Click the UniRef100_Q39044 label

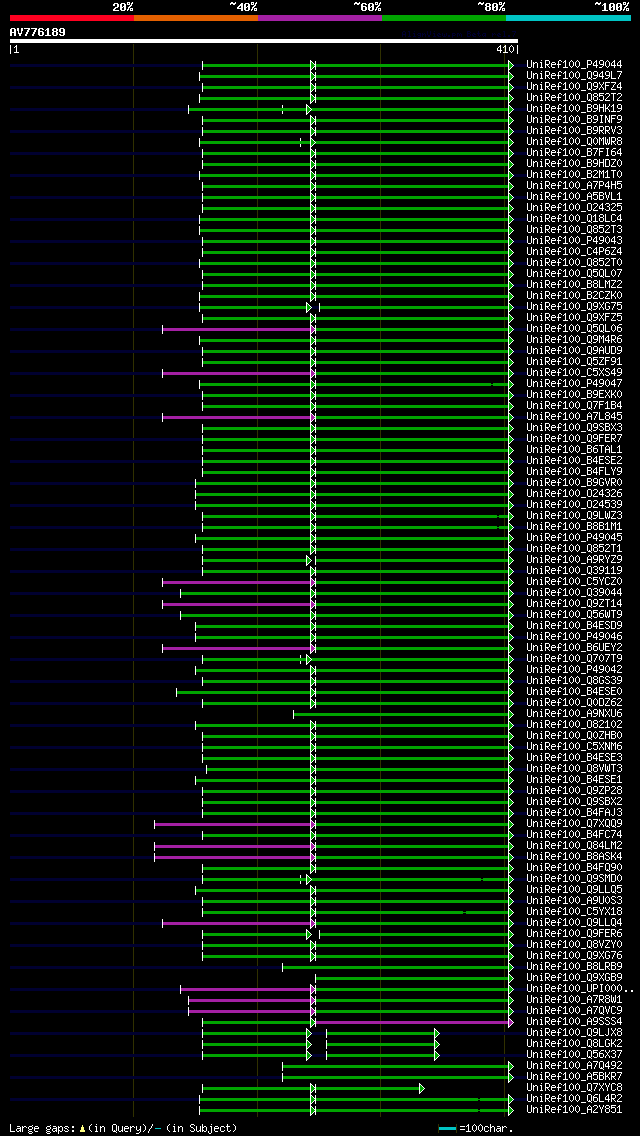[574, 593]
